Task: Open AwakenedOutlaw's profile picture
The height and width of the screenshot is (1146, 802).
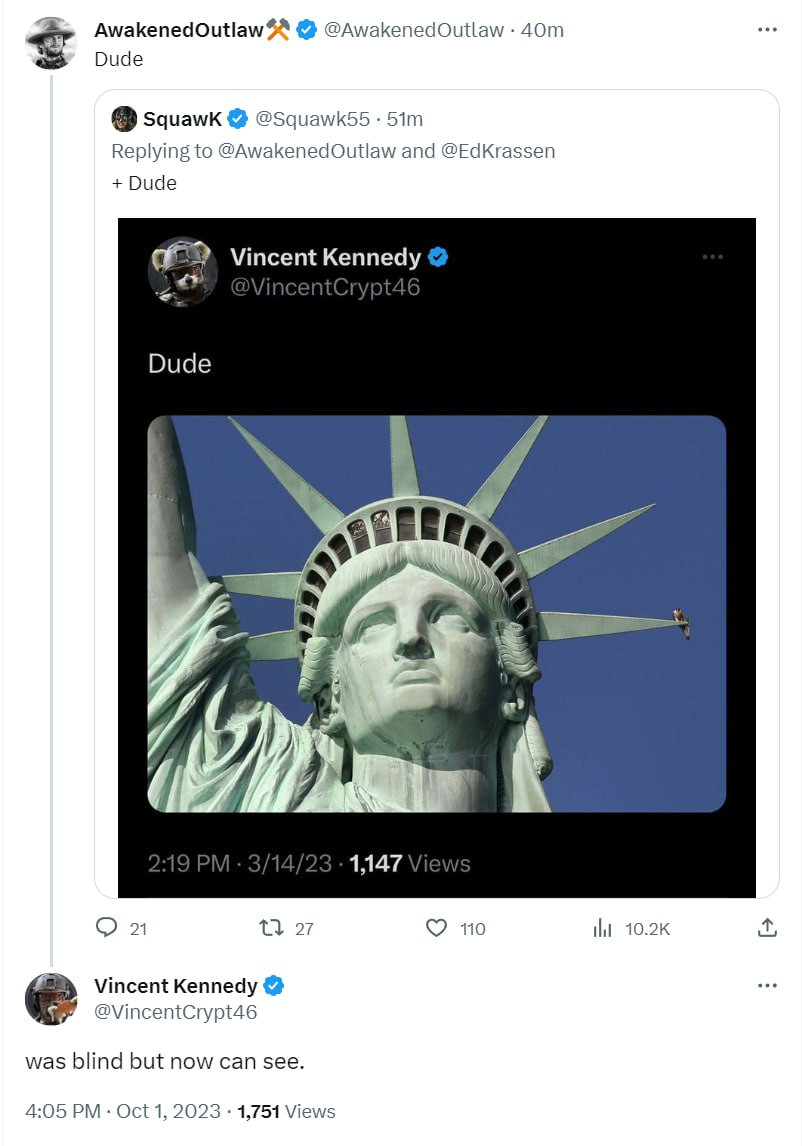Action: click(51, 43)
